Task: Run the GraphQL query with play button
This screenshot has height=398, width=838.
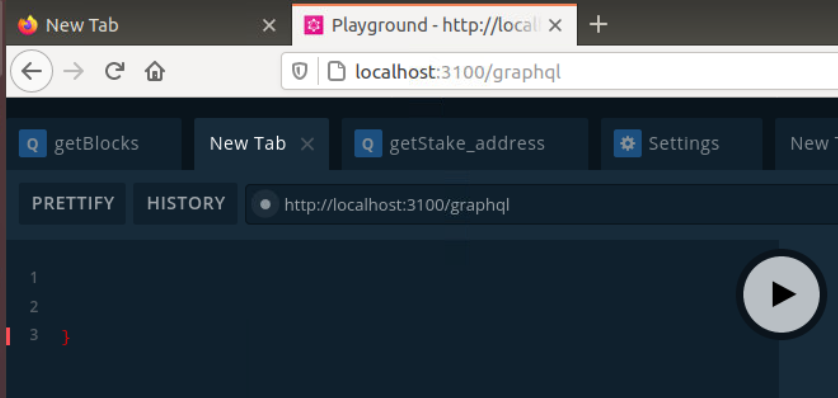Action: click(x=781, y=294)
